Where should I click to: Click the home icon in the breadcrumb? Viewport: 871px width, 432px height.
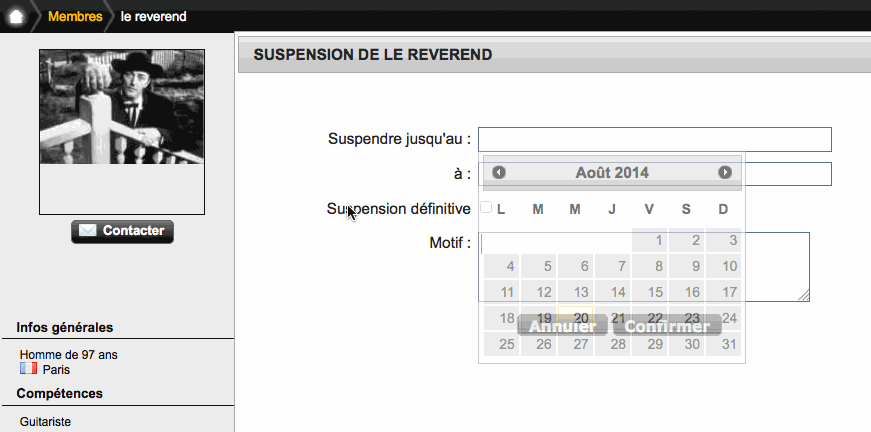click(x=16, y=17)
